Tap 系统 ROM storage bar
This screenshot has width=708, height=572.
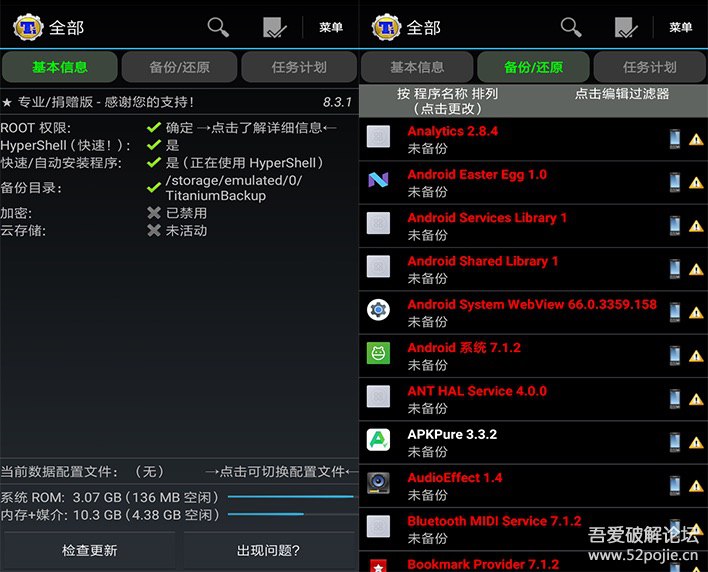tap(291, 497)
